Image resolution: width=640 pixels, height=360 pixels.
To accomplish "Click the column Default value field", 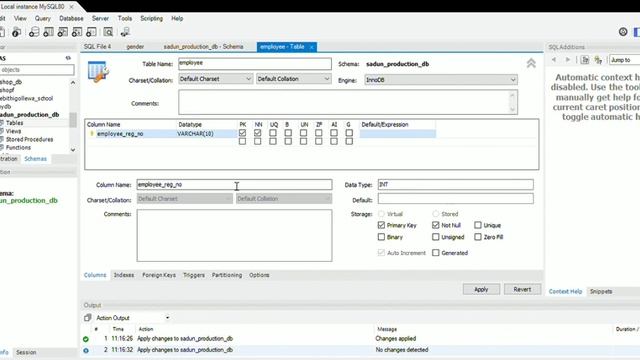I will (x=456, y=199).
